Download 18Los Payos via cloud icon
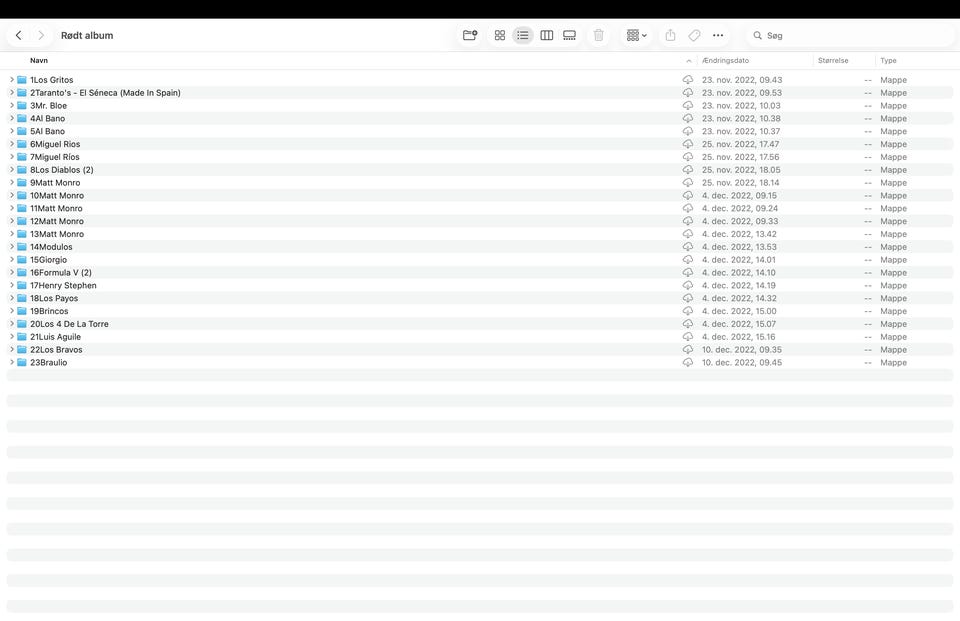 pyautogui.click(x=688, y=298)
